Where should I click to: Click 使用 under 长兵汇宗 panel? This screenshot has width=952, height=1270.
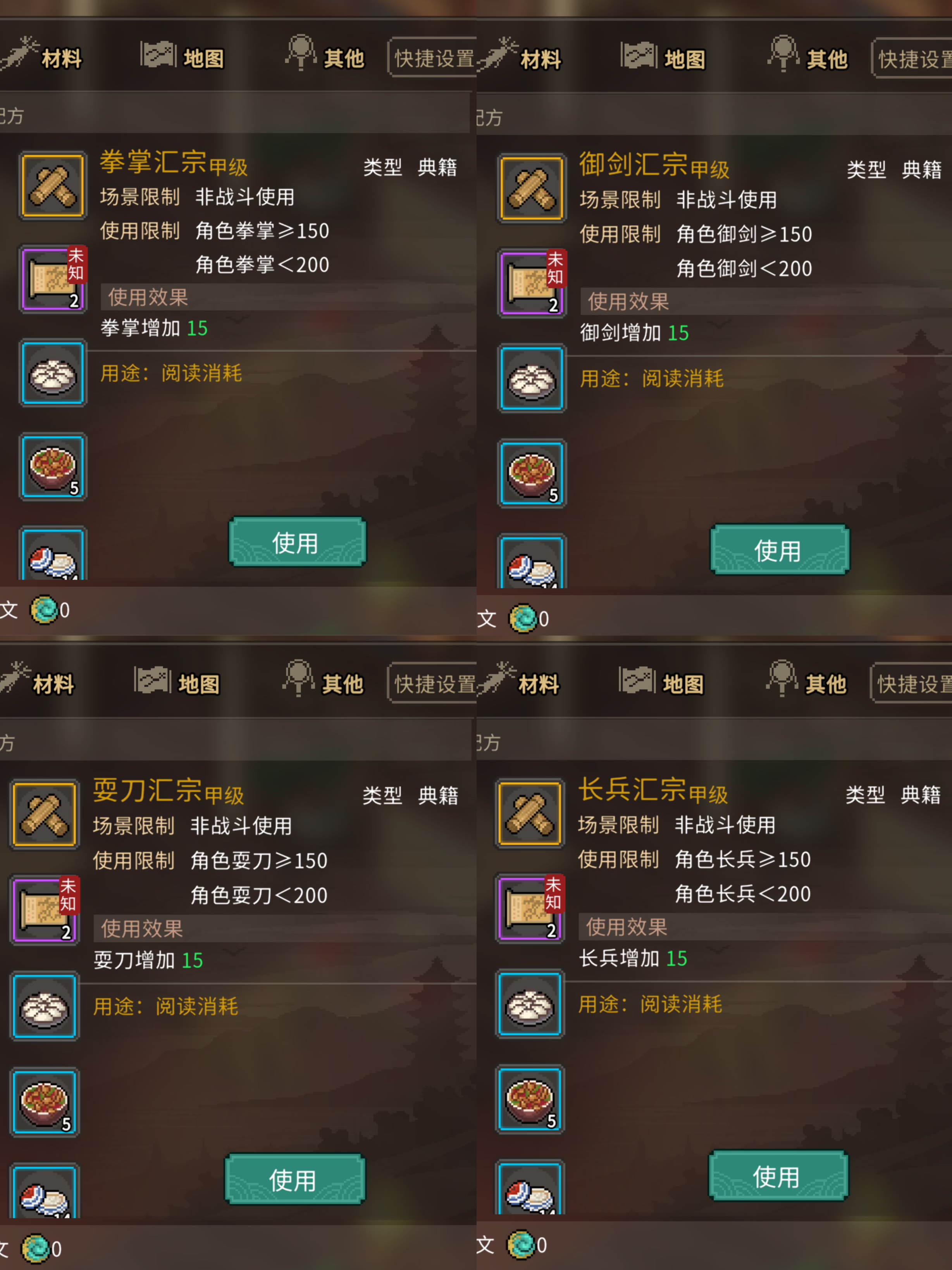coord(778,1176)
